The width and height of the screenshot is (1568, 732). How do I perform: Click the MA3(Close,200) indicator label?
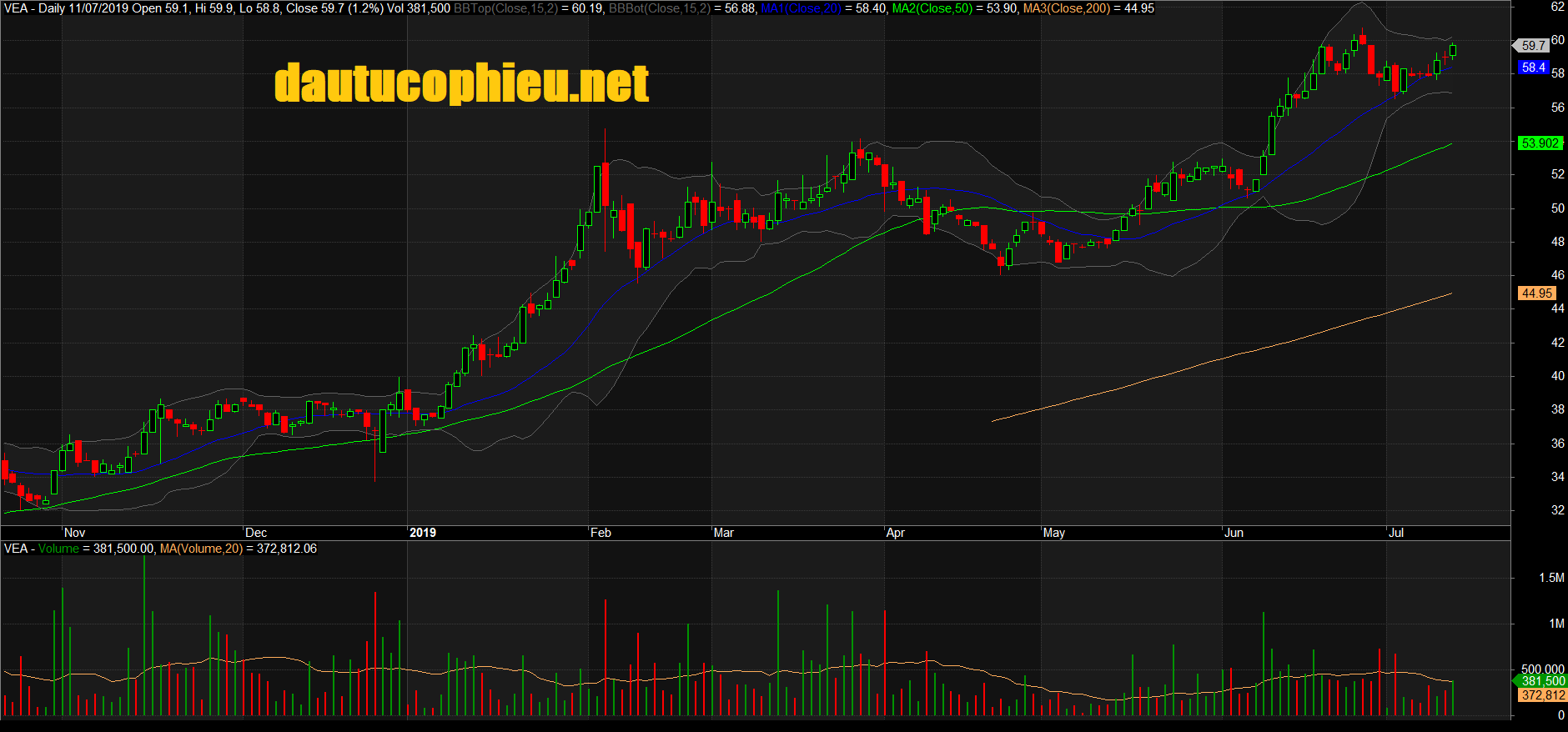[x=1067, y=8]
